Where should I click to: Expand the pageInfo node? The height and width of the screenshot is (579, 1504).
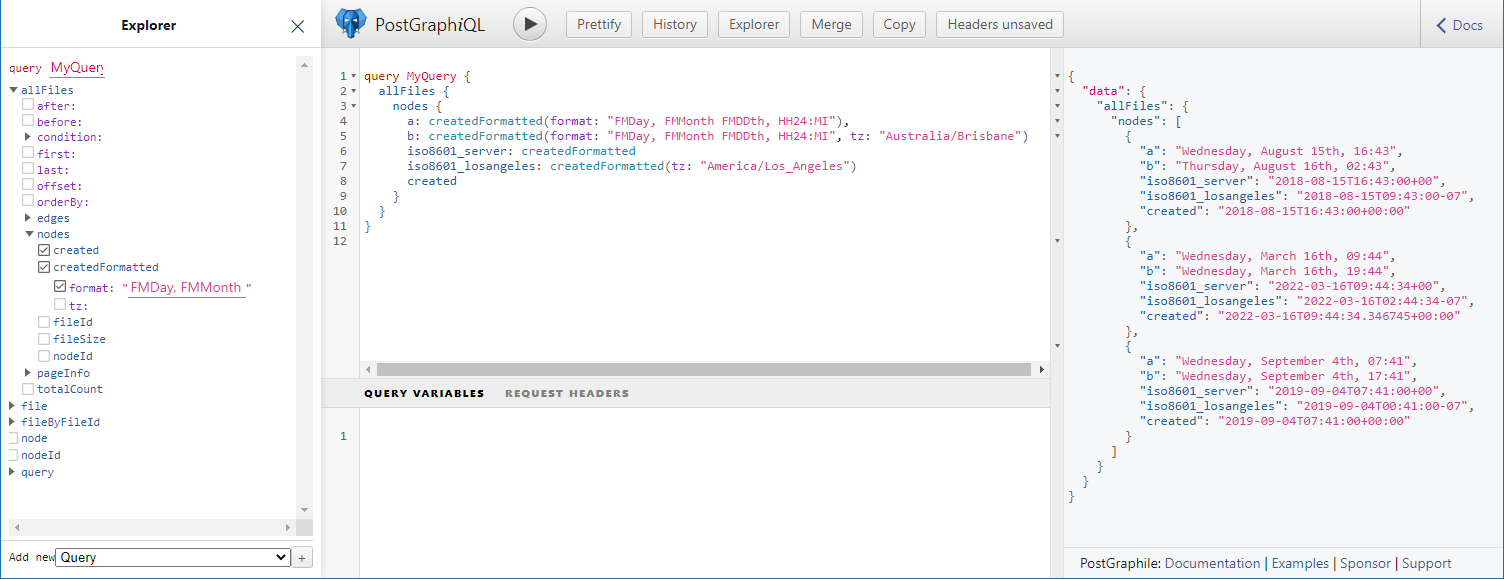[29, 372]
